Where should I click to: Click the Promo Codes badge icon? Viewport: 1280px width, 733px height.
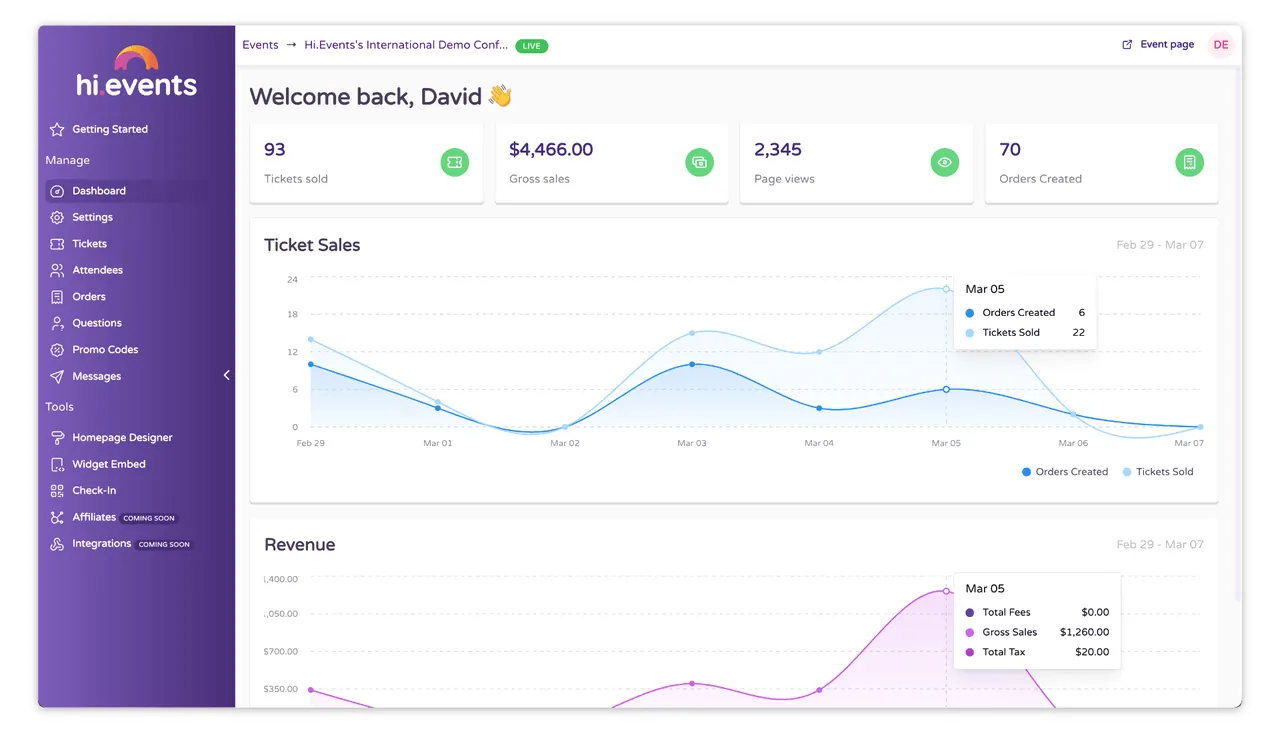pyautogui.click(x=57, y=350)
